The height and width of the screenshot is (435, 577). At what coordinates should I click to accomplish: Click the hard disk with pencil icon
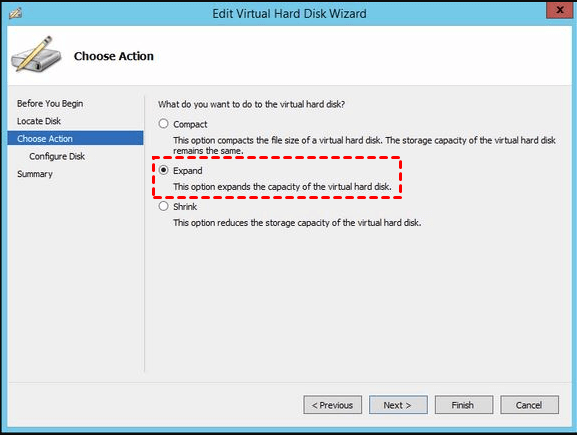[36, 54]
